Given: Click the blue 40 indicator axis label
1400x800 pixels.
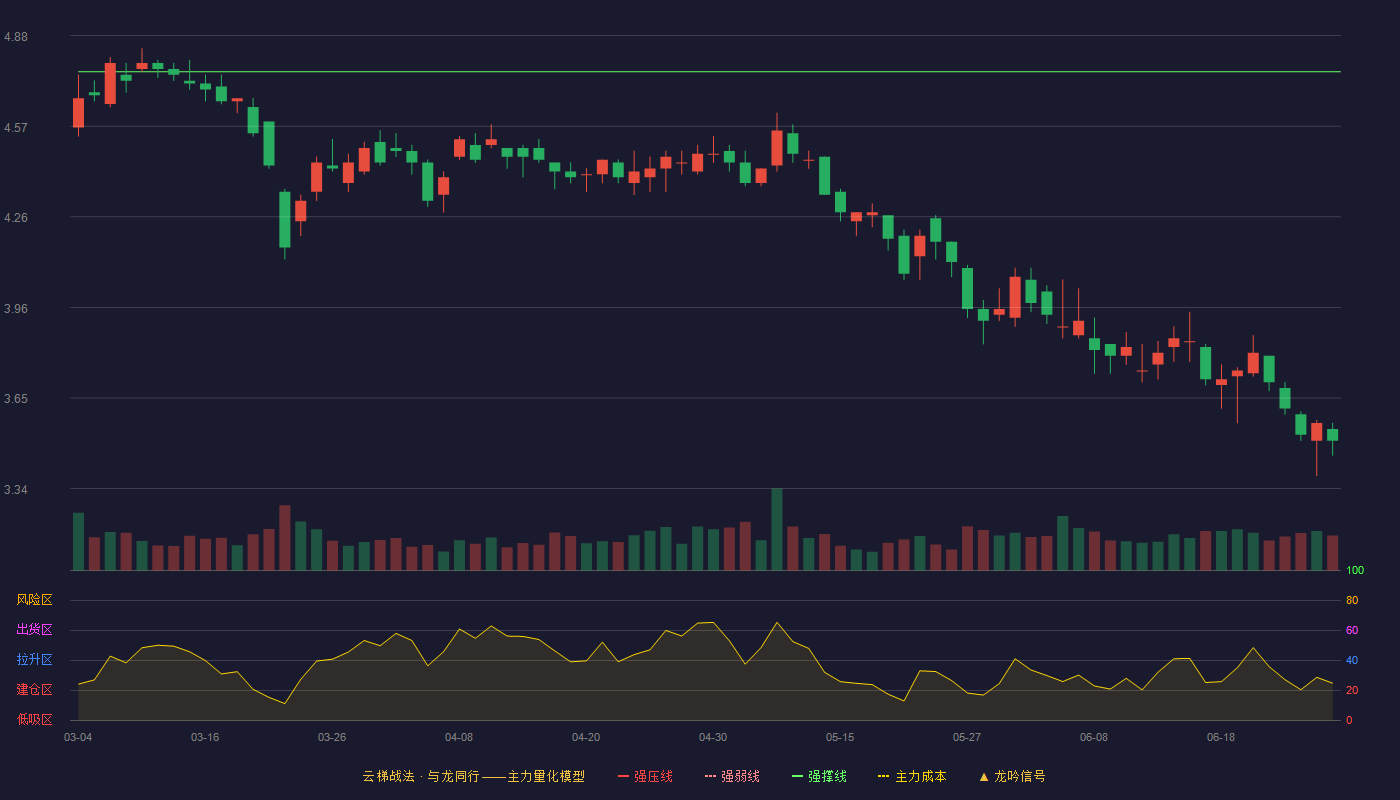Looking at the screenshot, I should [1352, 660].
